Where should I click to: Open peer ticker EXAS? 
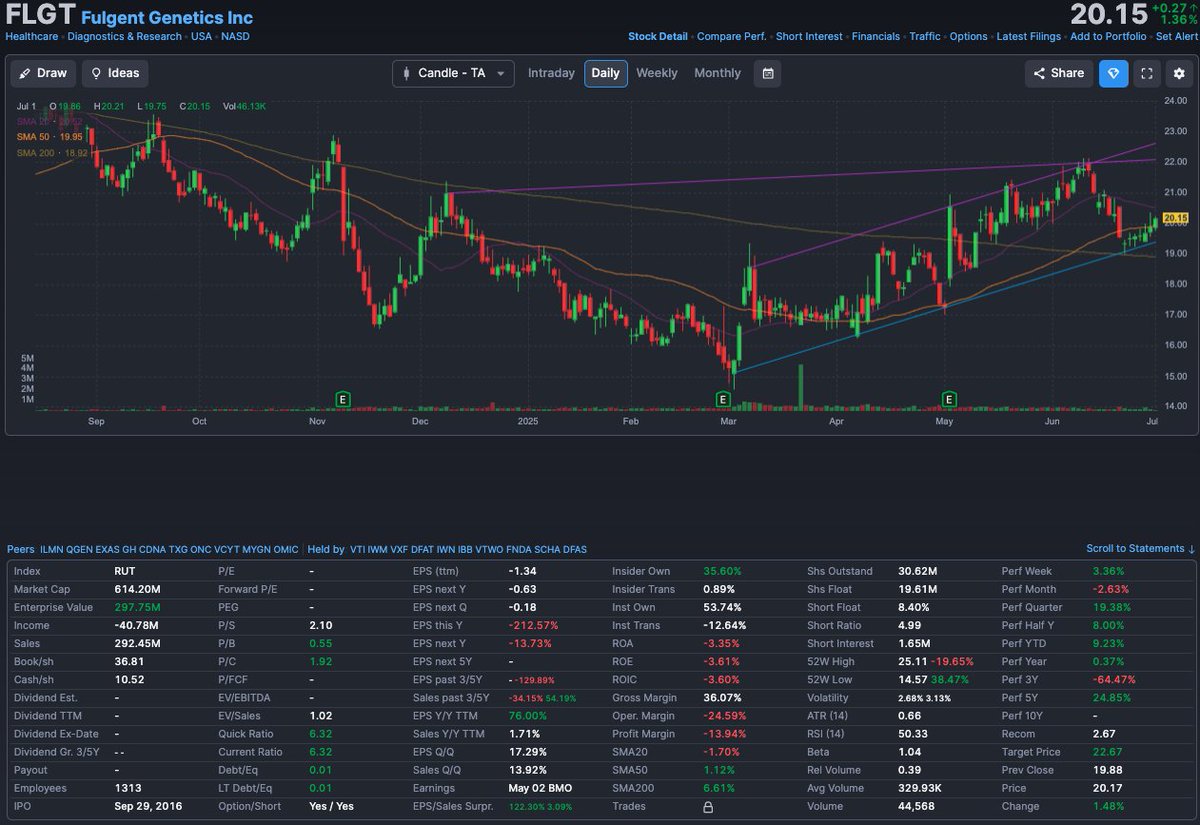click(108, 550)
